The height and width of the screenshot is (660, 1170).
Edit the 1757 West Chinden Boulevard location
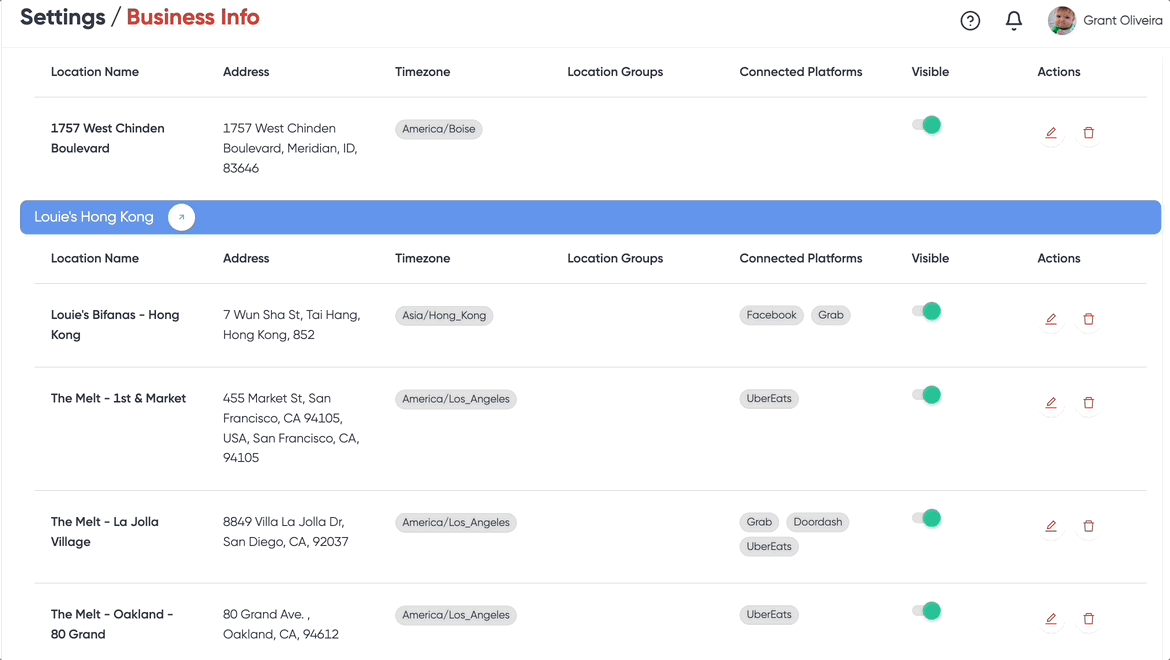(1051, 133)
